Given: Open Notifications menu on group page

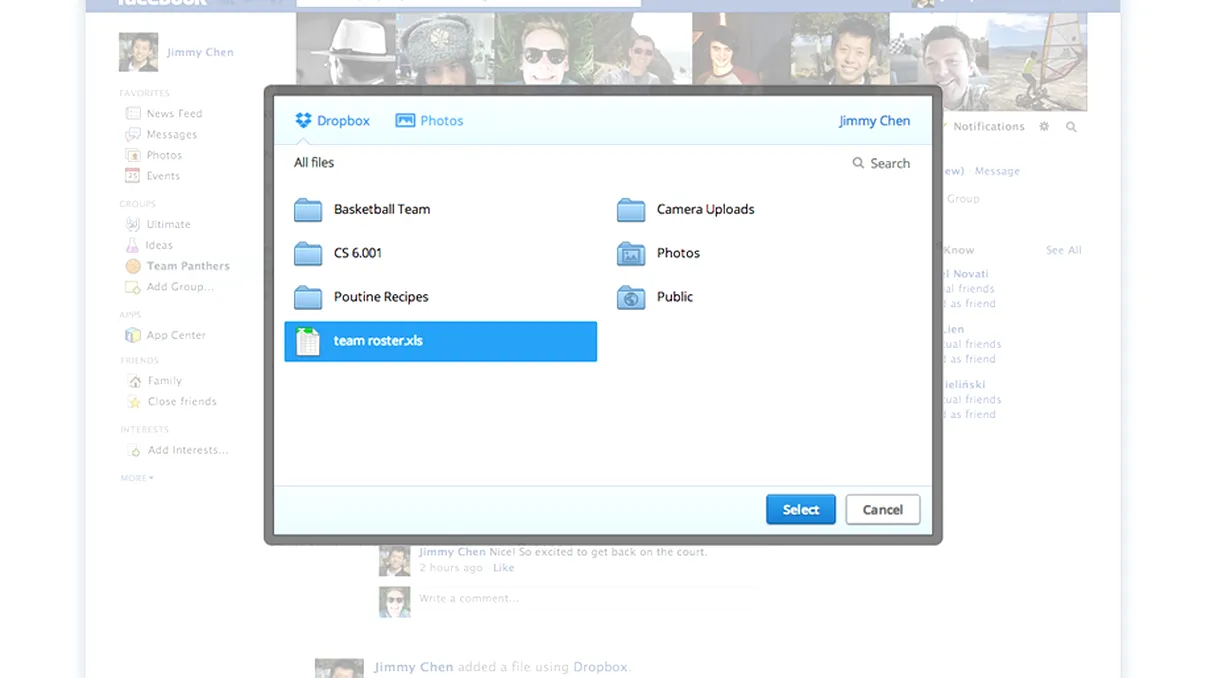Looking at the screenshot, I should click(988, 127).
